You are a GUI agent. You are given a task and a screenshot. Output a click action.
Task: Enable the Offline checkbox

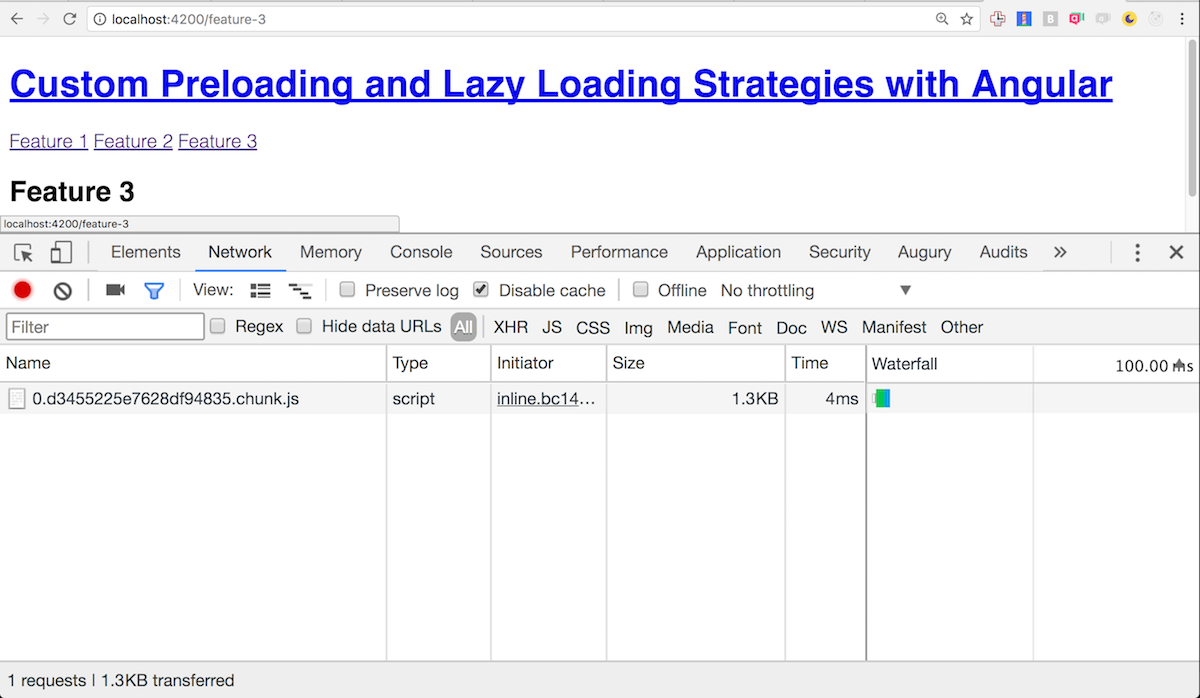tap(641, 290)
